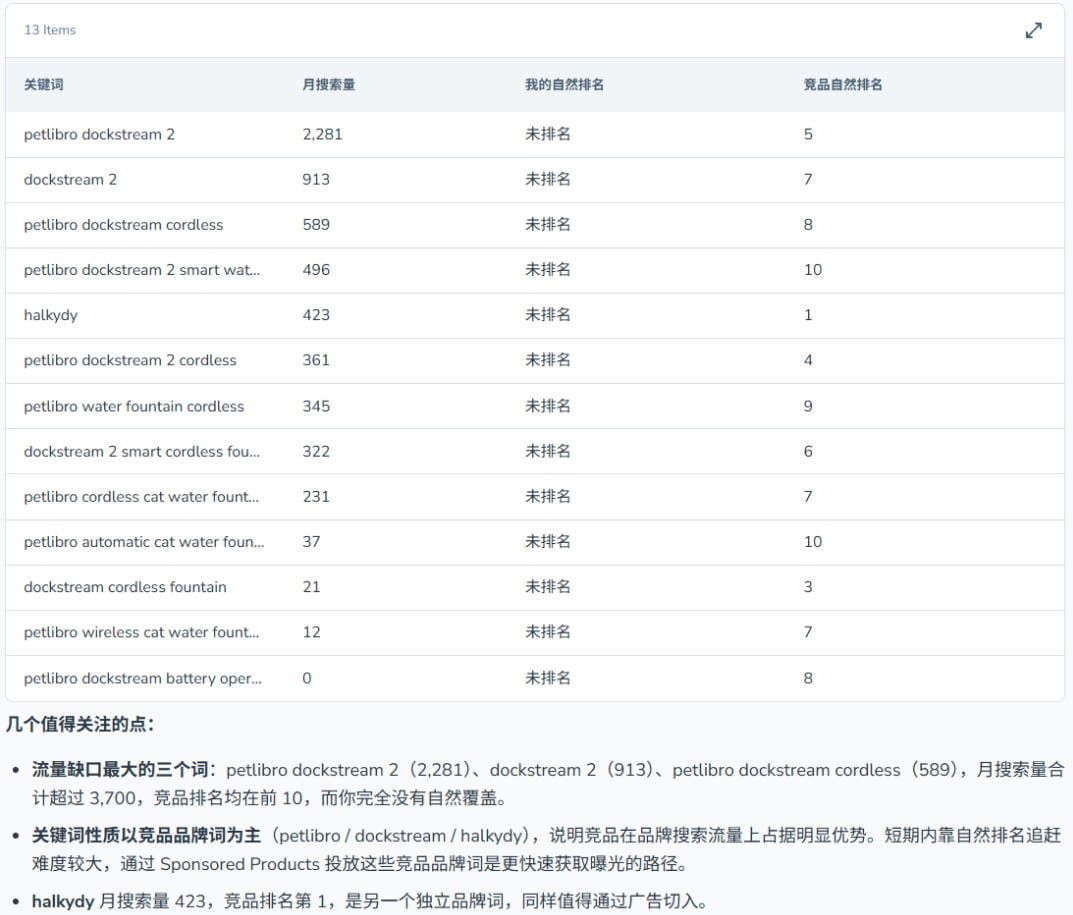The width and height of the screenshot is (1073, 915).
Task: Click bold text 流量缺口最大的三个词
Action: [120, 770]
